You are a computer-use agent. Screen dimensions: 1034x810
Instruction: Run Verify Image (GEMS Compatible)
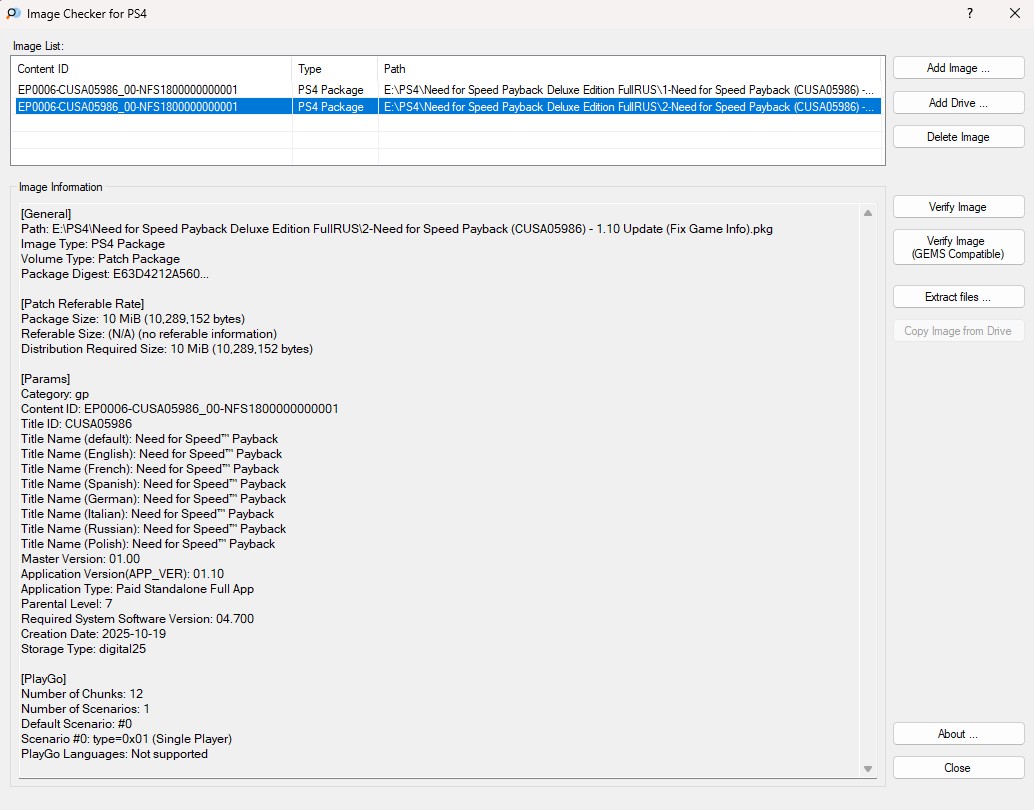pyautogui.click(x=958, y=247)
